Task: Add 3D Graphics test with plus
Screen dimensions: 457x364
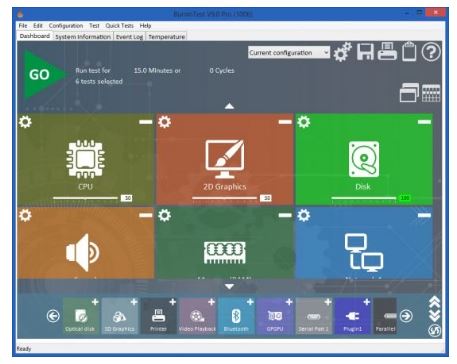Action: [x=134, y=302]
